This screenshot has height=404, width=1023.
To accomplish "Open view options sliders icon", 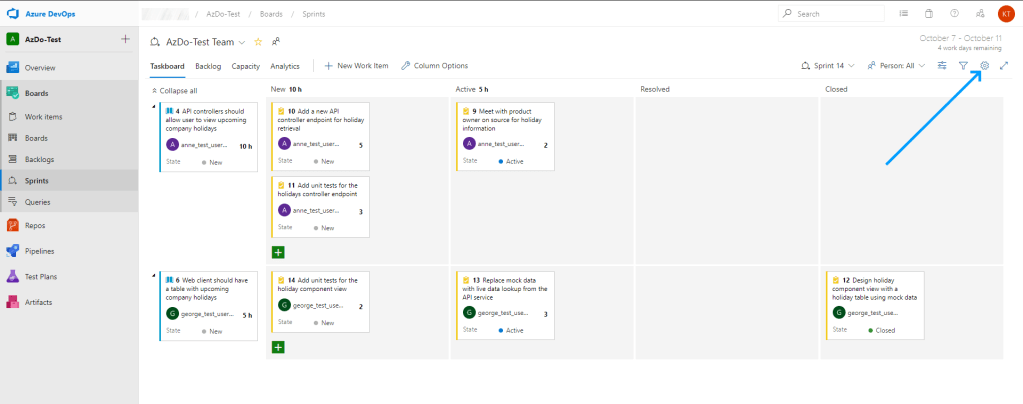I will 942,66.
